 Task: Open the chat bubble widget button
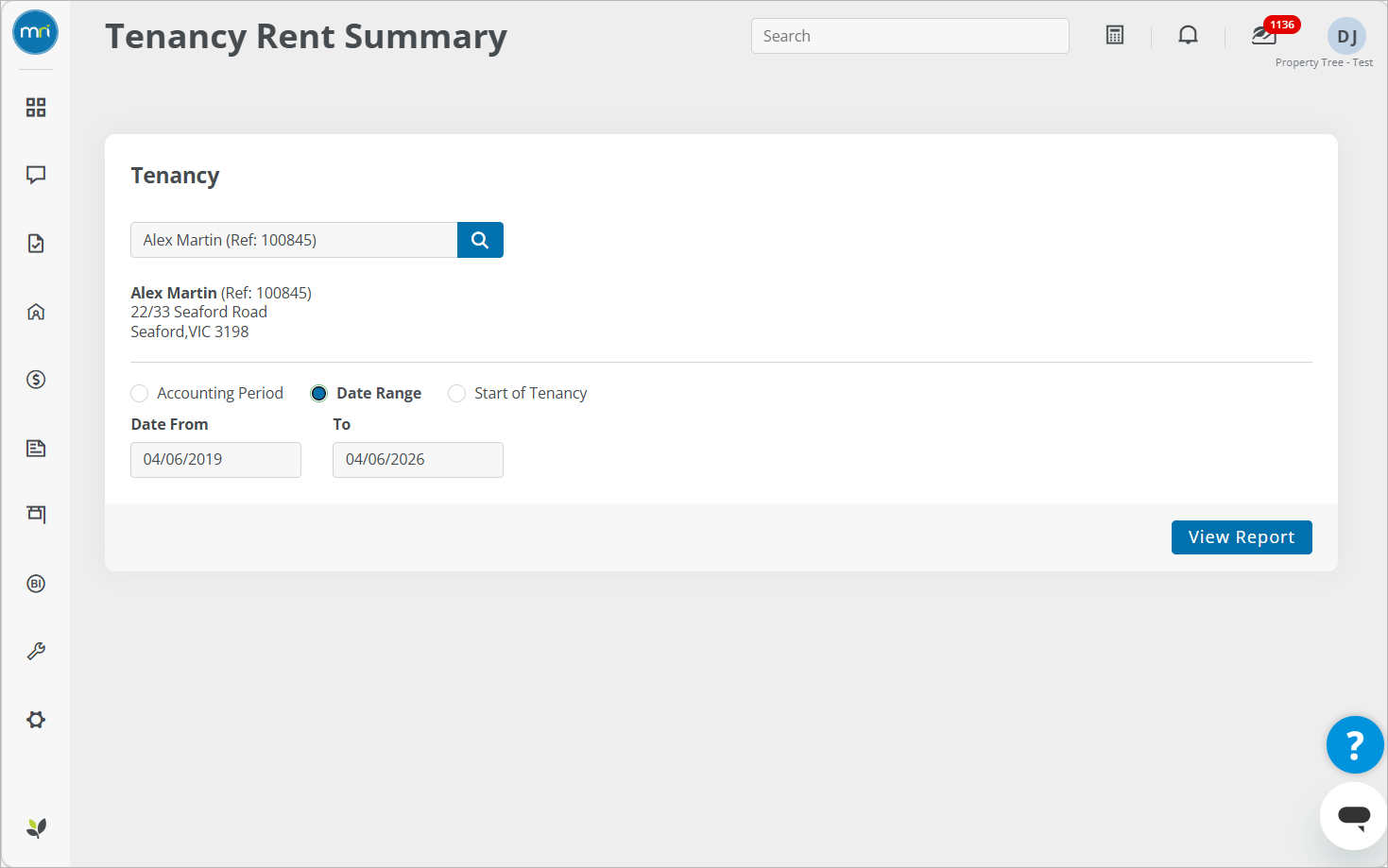tap(1354, 816)
